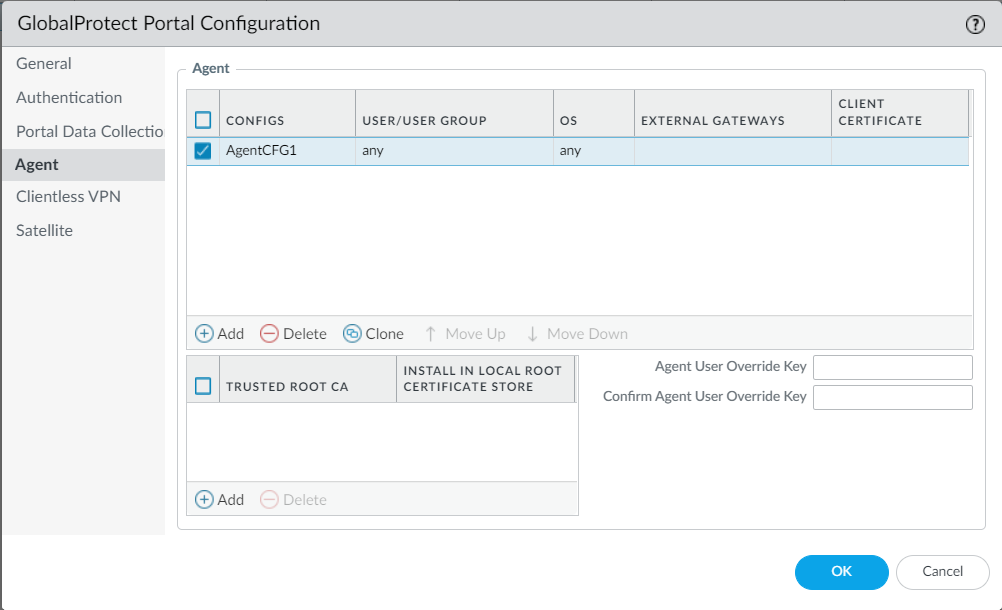
Task: Toggle the select-all configs header checkbox
Action: click(203, 120)
